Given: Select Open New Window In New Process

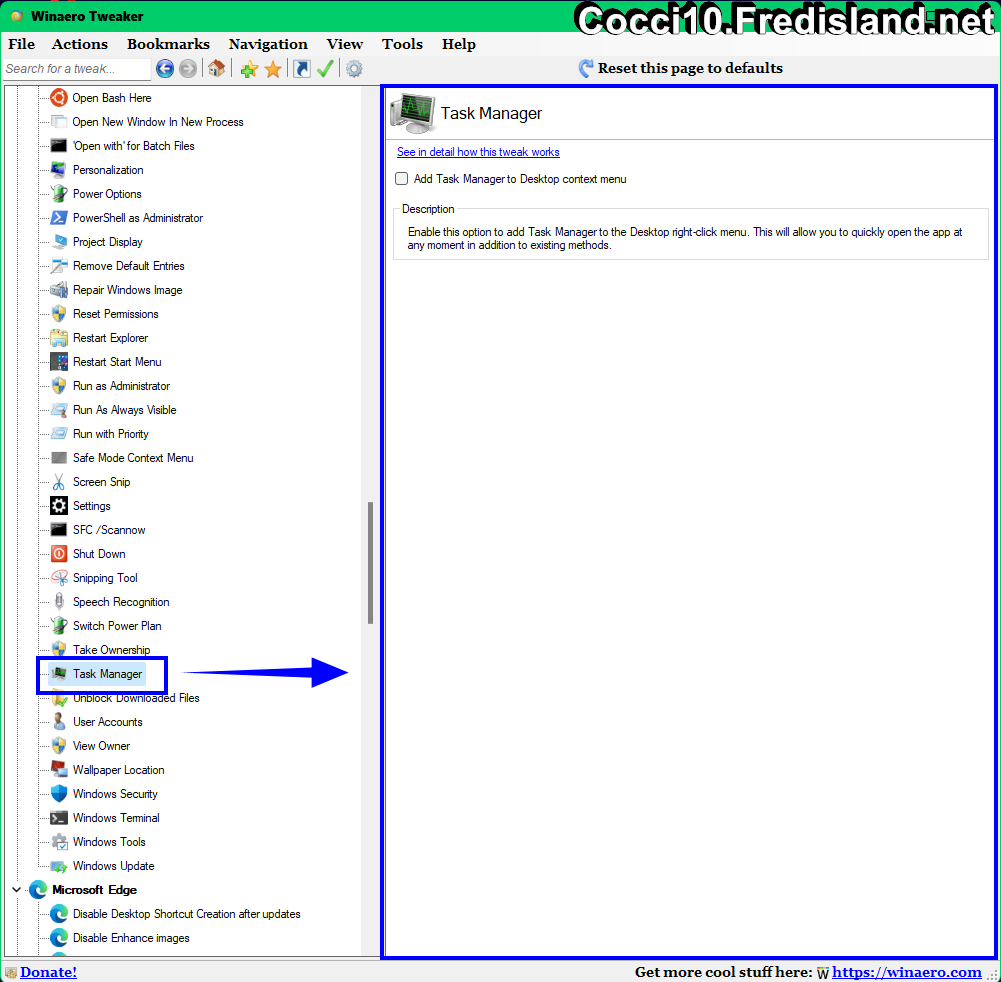Looking at the screenshot, I should coord(158,122).
